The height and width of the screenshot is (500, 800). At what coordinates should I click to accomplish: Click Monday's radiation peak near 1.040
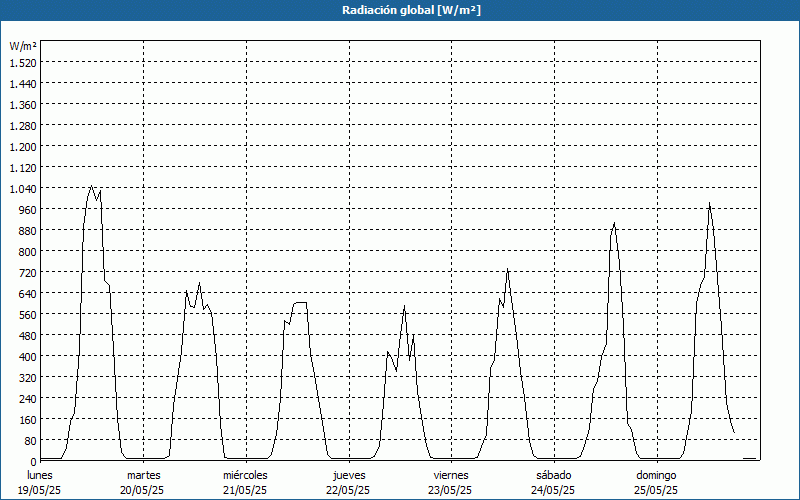point(91,186)
